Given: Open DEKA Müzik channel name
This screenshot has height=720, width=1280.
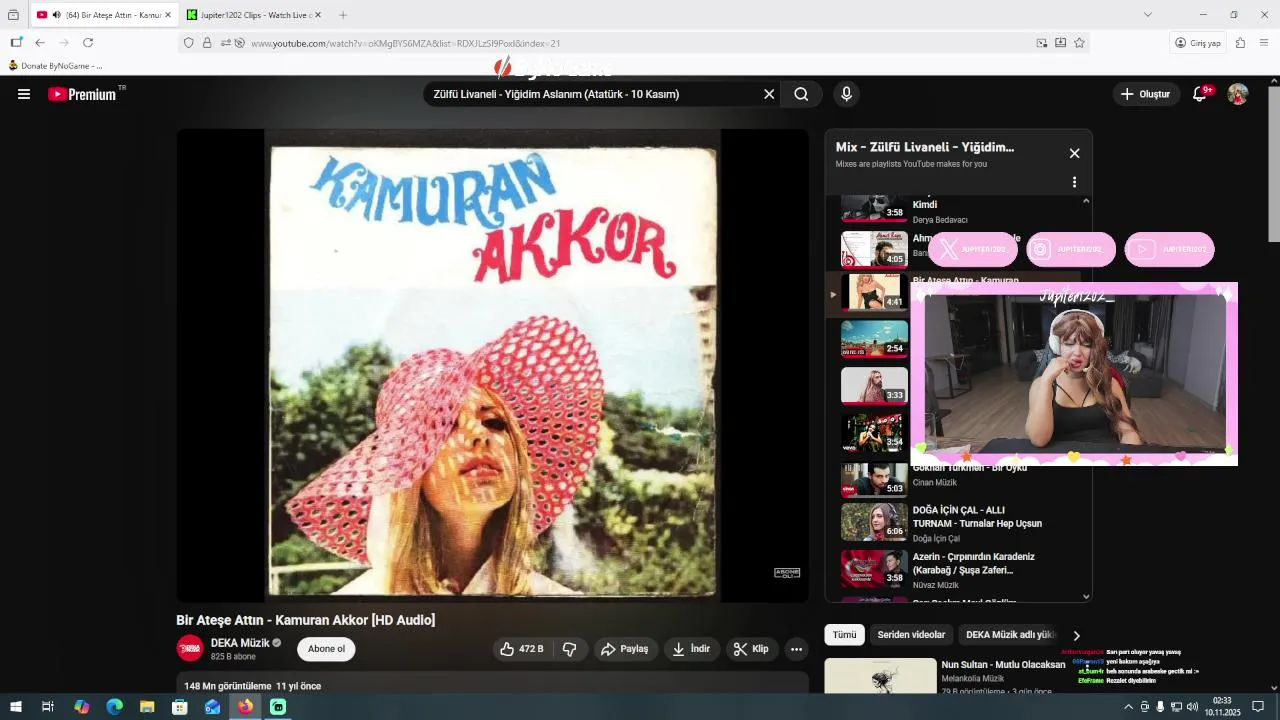Looking at the screenshot, I should (240, 643).
